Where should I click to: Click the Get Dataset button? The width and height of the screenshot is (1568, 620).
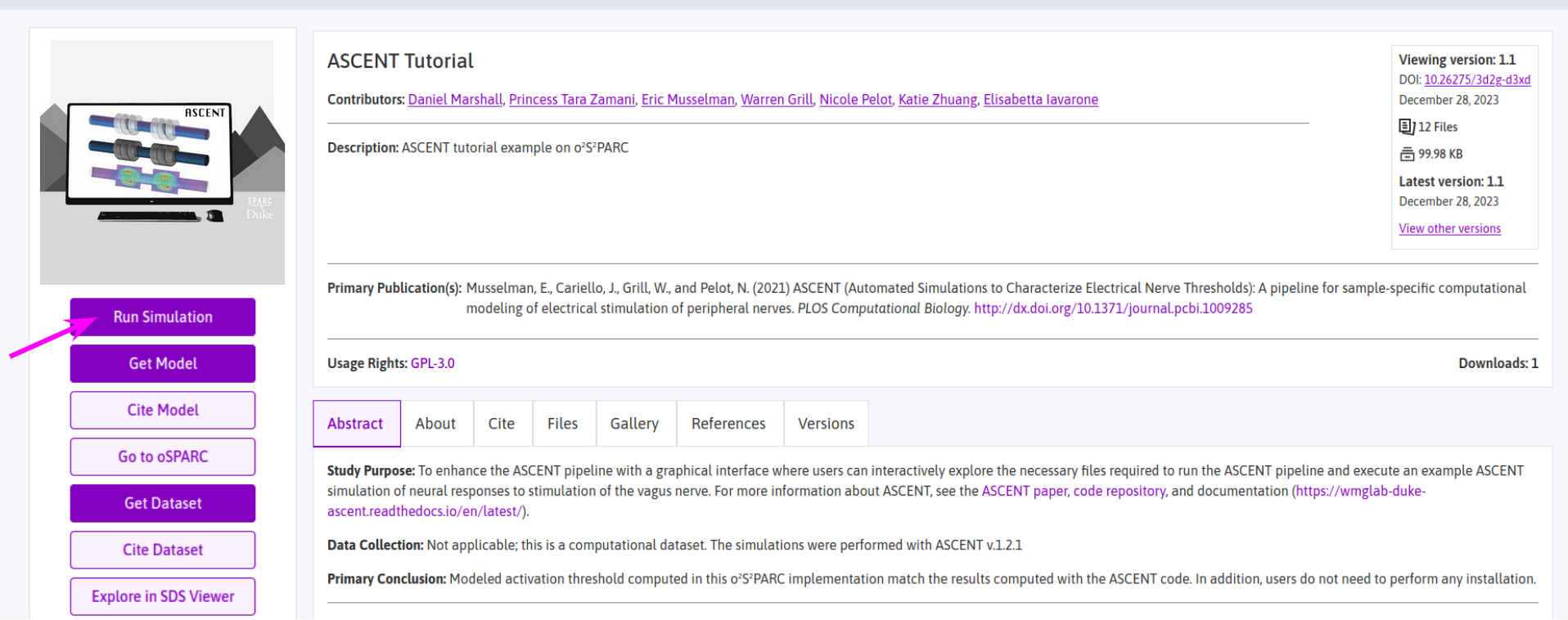click(x=163, y=503)
